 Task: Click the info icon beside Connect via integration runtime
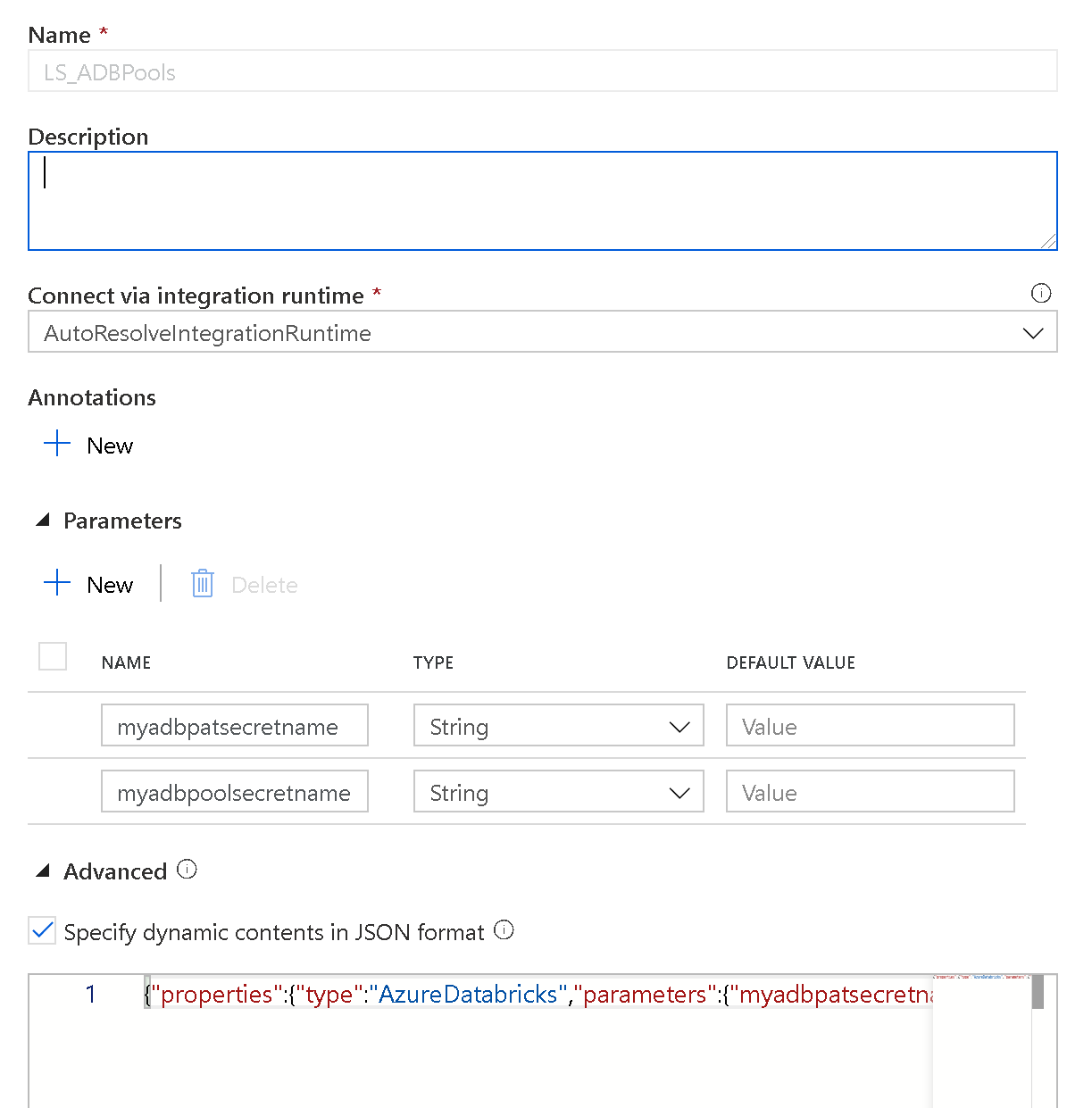tap(1041, 293)
